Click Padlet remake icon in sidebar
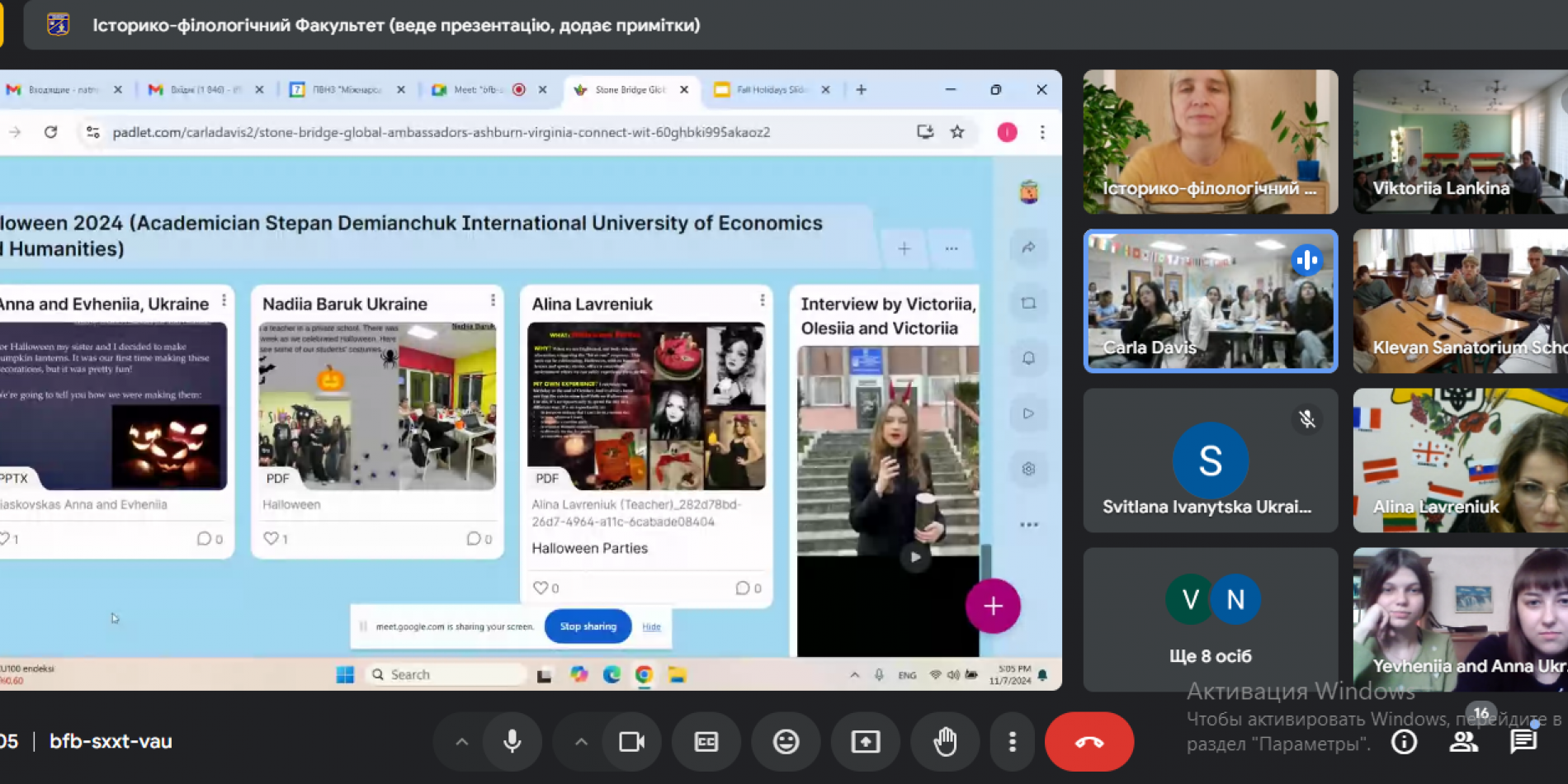The image size is (1568, 784). (x=1028, y=303)
